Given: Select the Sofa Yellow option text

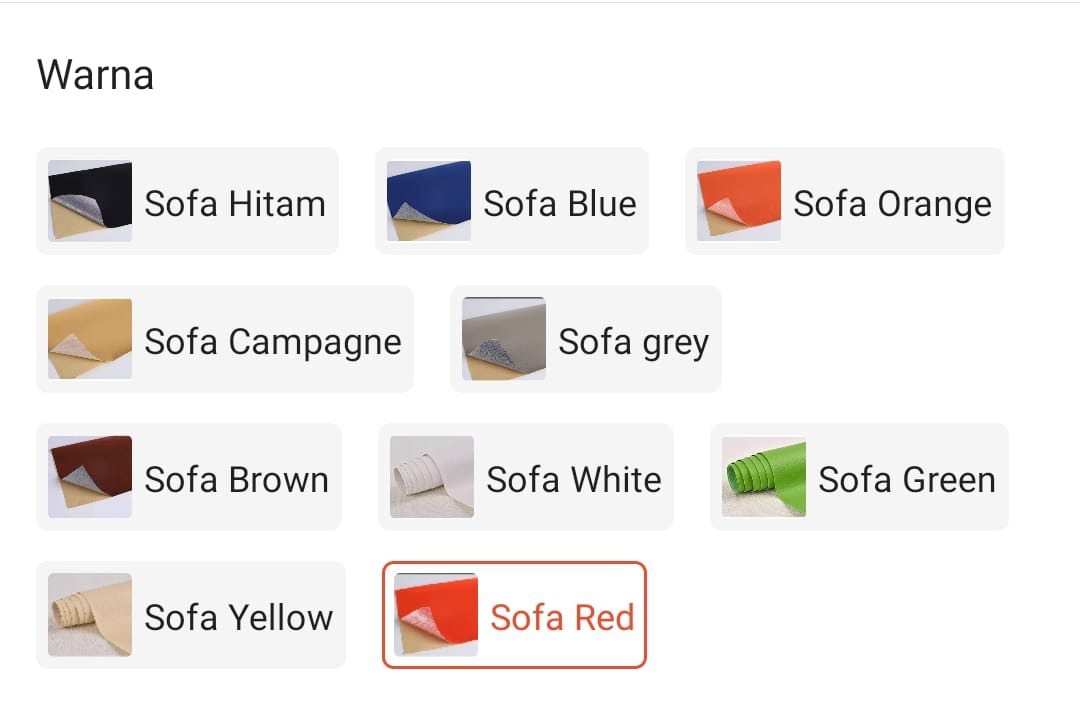Looking at the screenshot, I should 239,617.
